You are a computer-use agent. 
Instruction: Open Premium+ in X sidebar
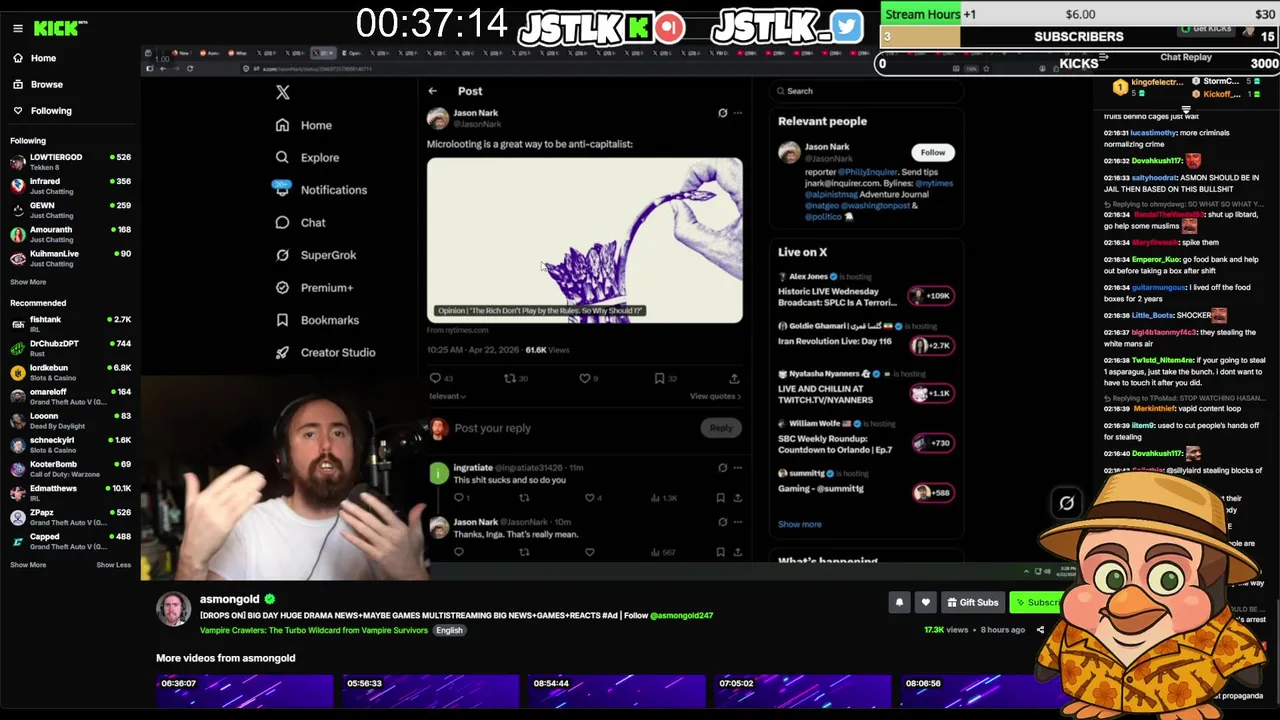[x=314, y=287]
